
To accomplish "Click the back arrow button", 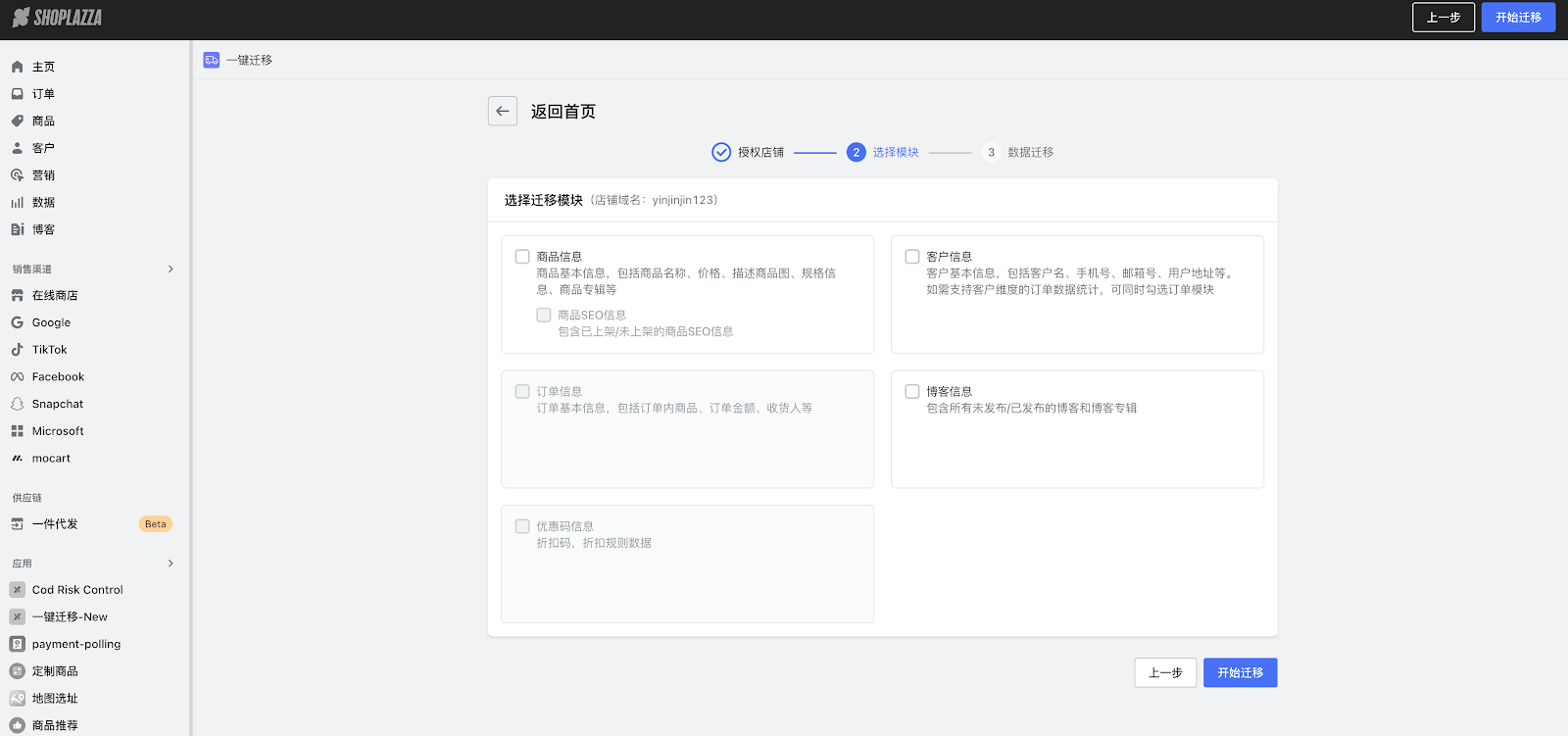I will pos(503,111).
